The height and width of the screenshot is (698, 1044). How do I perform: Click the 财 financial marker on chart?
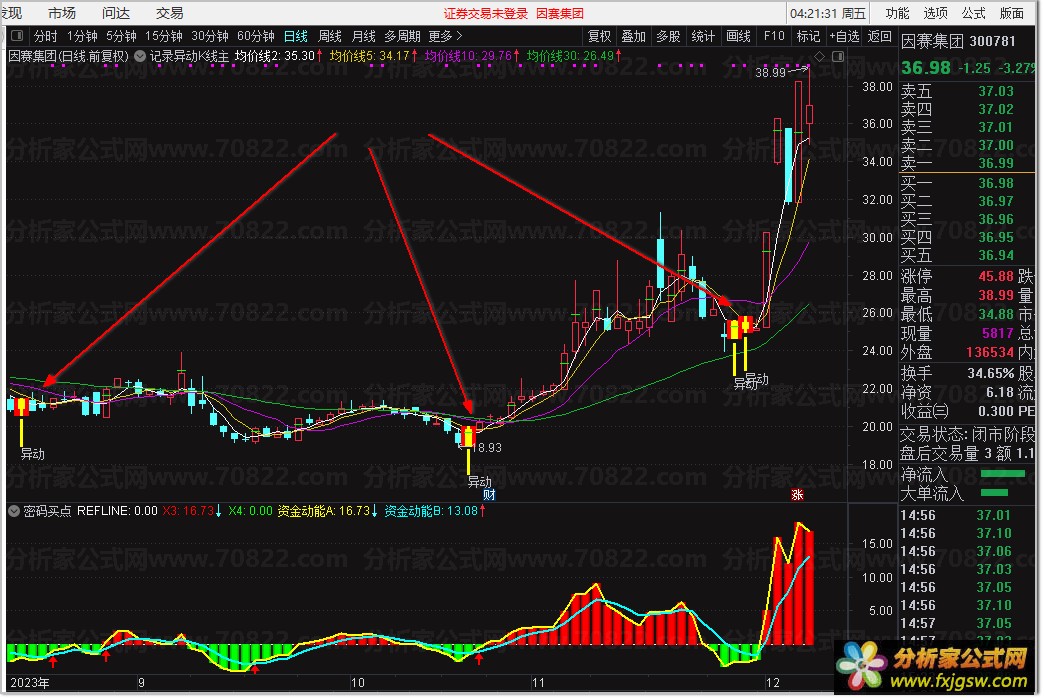[489, 495]
